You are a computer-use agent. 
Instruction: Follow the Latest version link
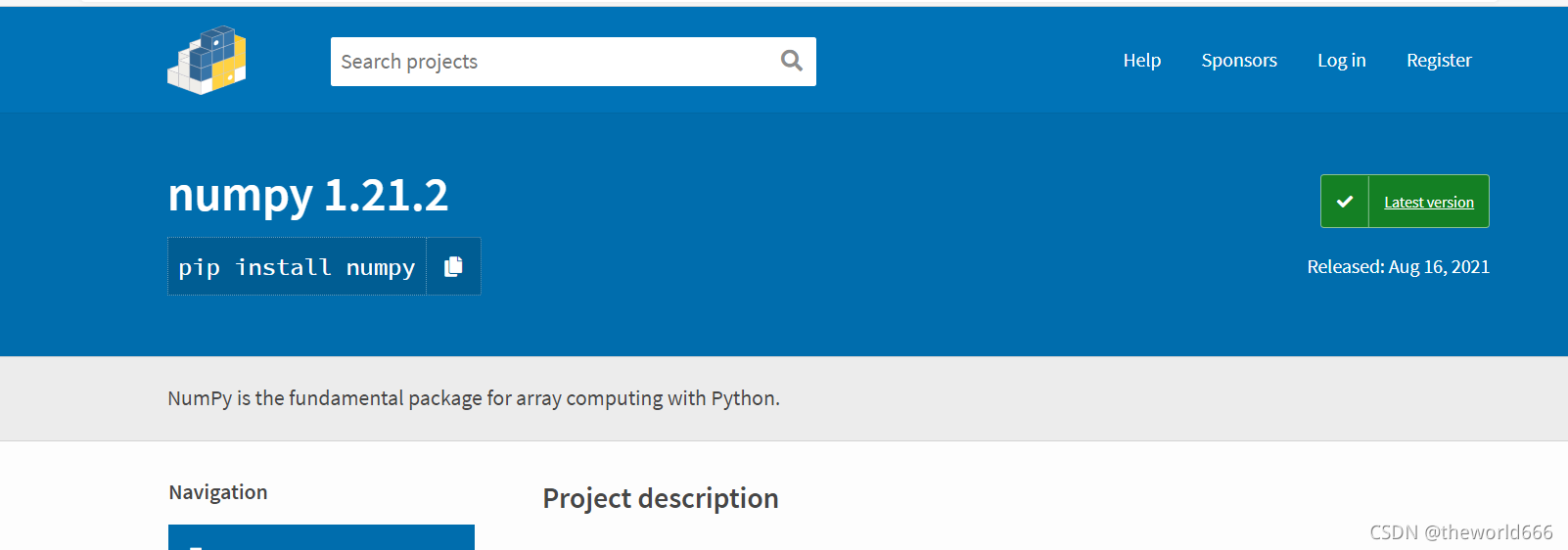tap(1429, 203)
